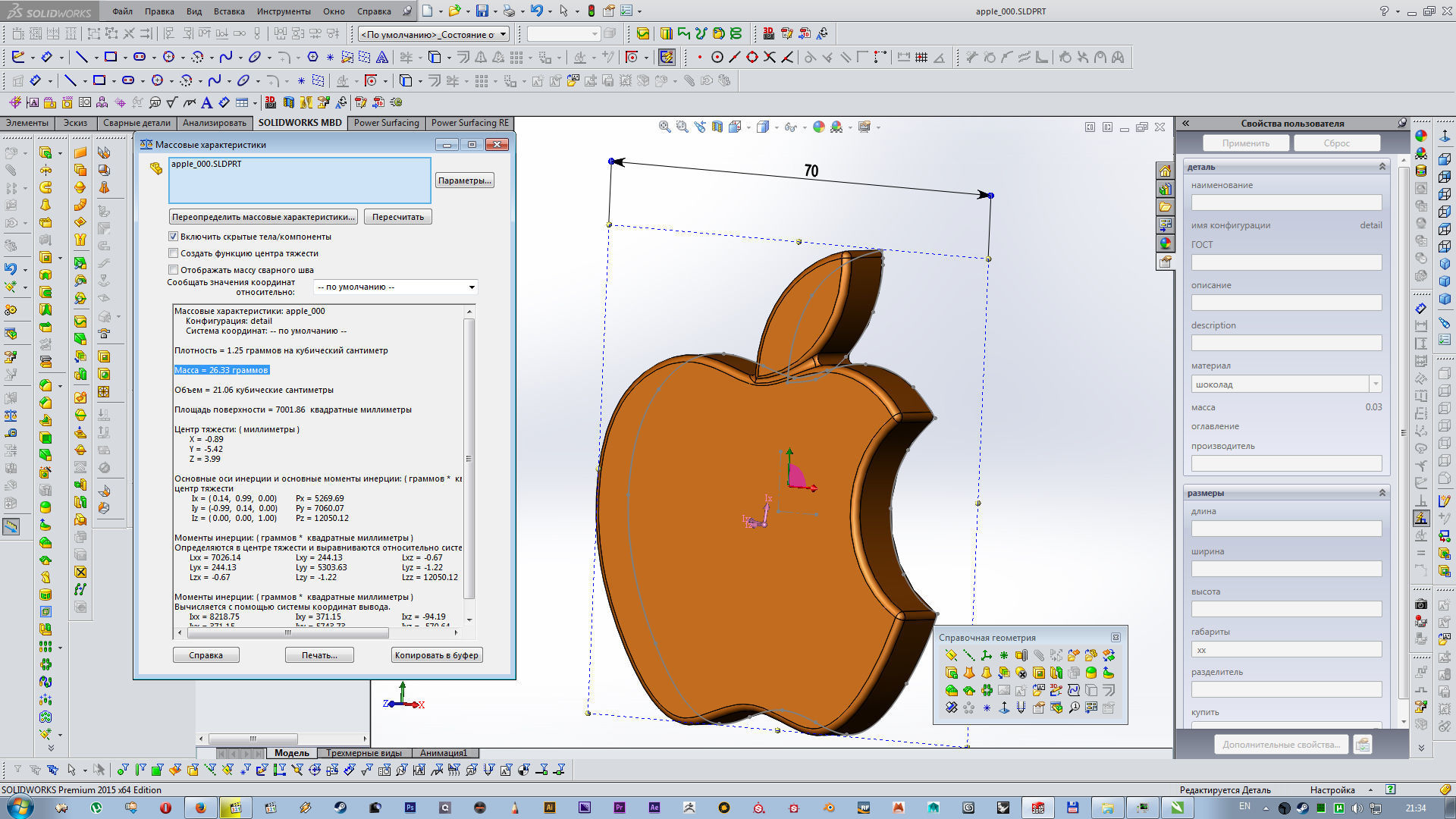Image resolution: width=1456 pixels, height=819 pixels.
Task: Check Отображать массу сварного шва
Action: (x=174, y=269)
